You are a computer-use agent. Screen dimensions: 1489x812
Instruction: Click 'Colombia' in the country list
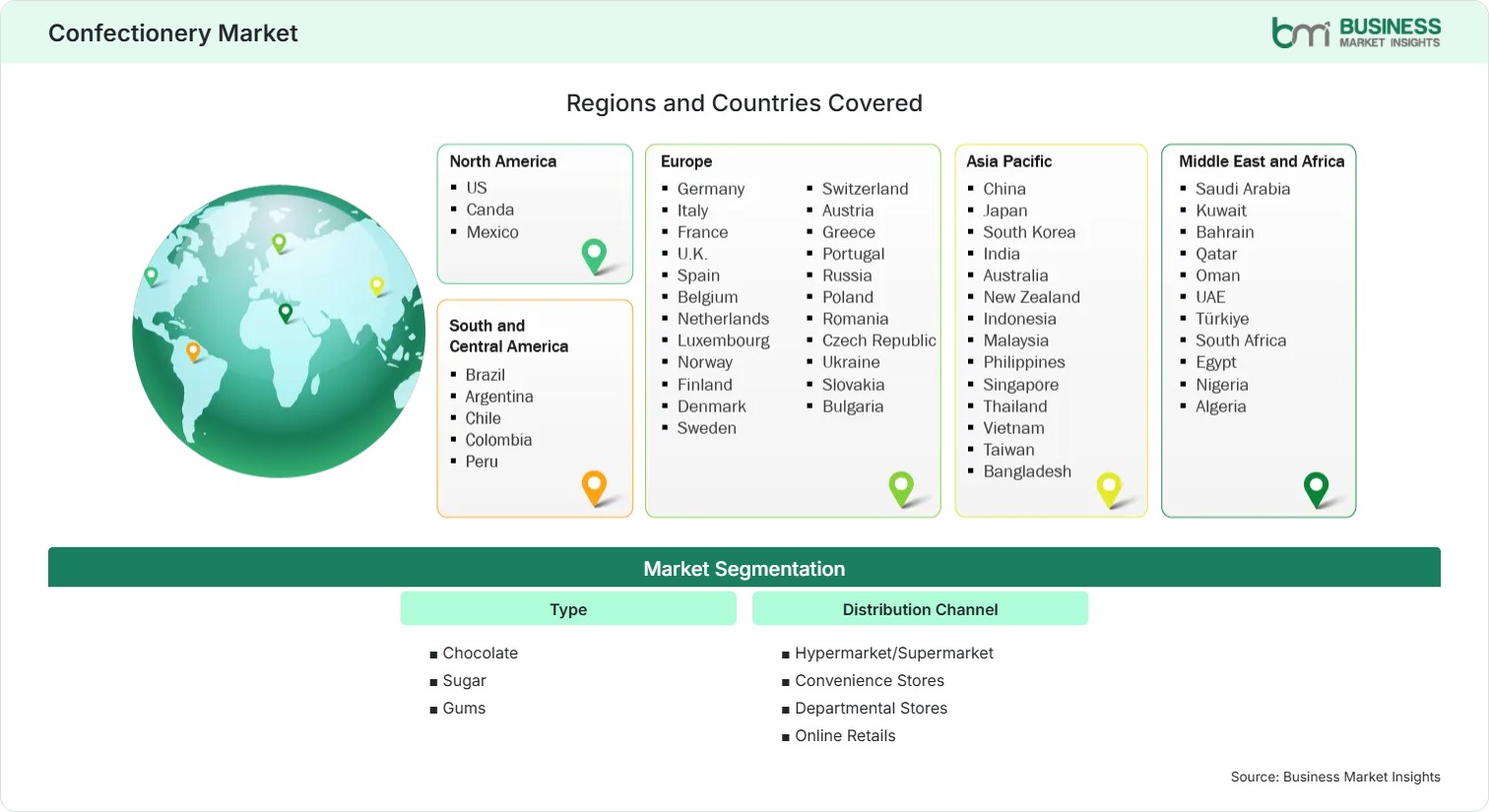coord(498,440)
